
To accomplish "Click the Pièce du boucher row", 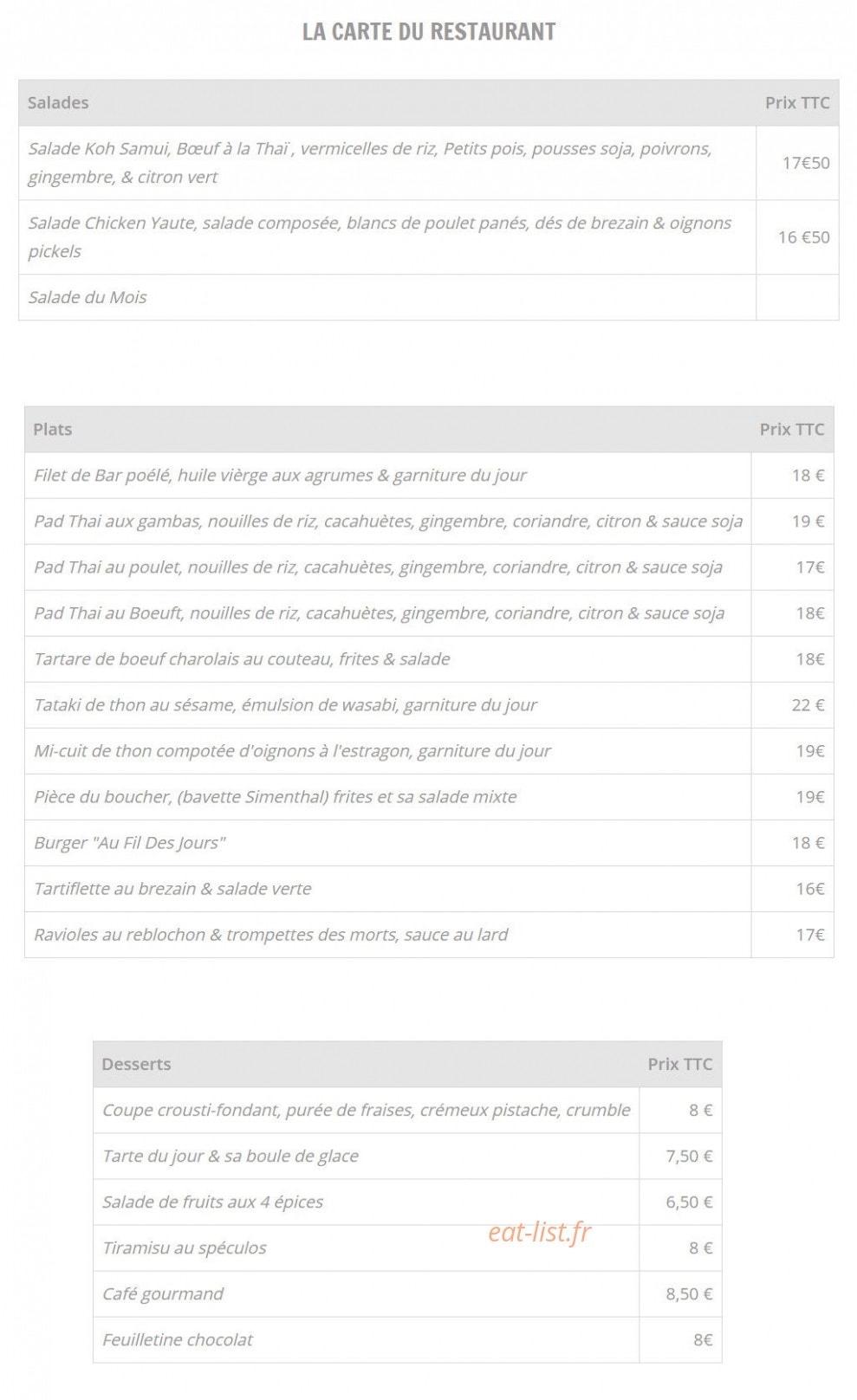I will 429,797.
